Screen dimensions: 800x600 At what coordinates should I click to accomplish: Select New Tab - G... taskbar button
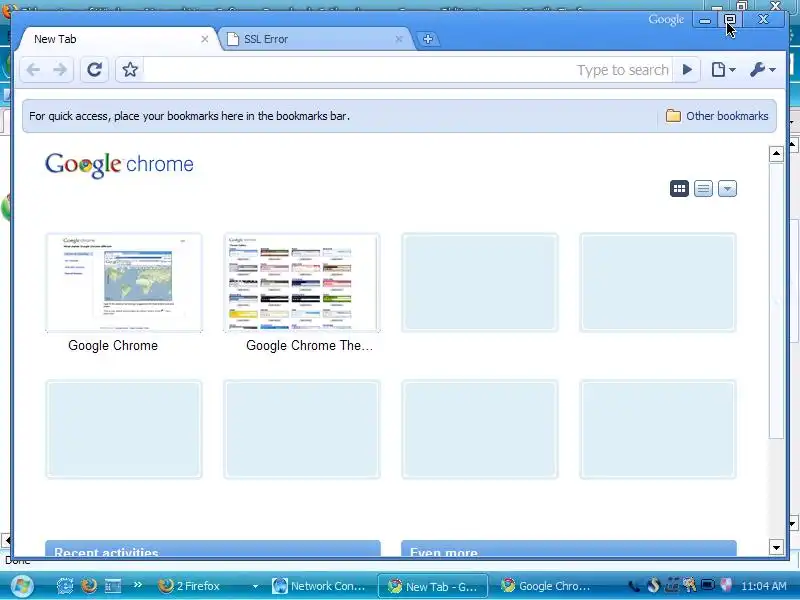pos(433,586)
